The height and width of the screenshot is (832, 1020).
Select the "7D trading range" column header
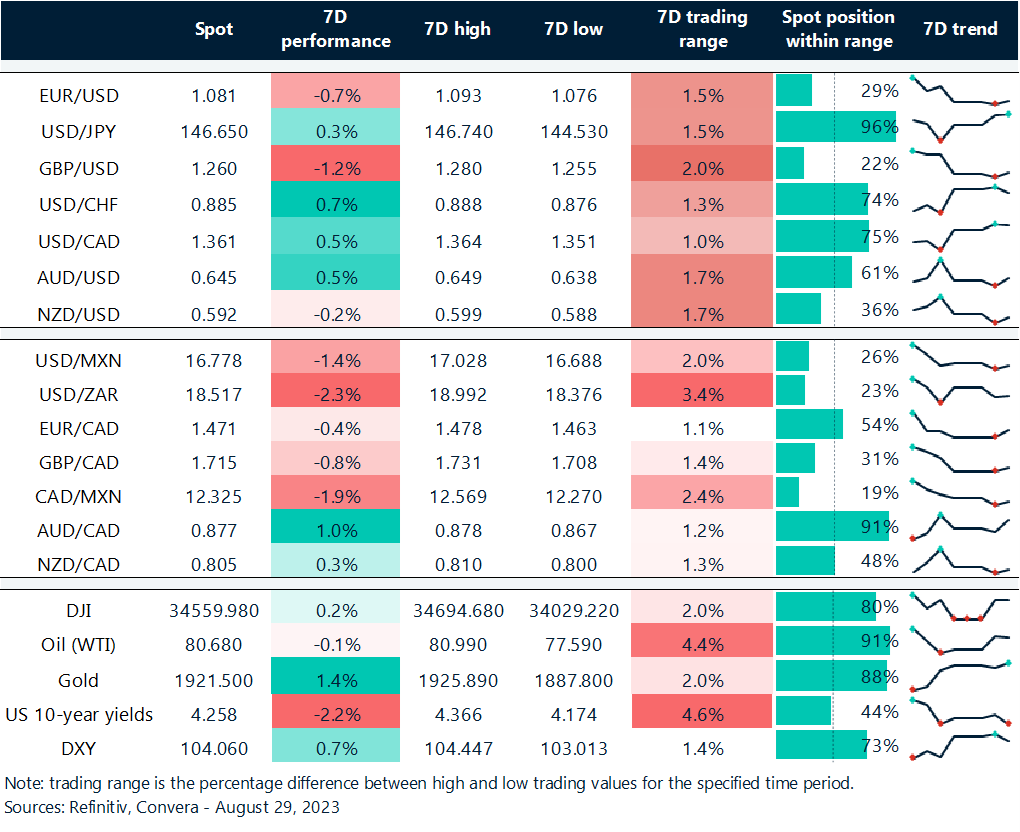[x=702, y=29]
